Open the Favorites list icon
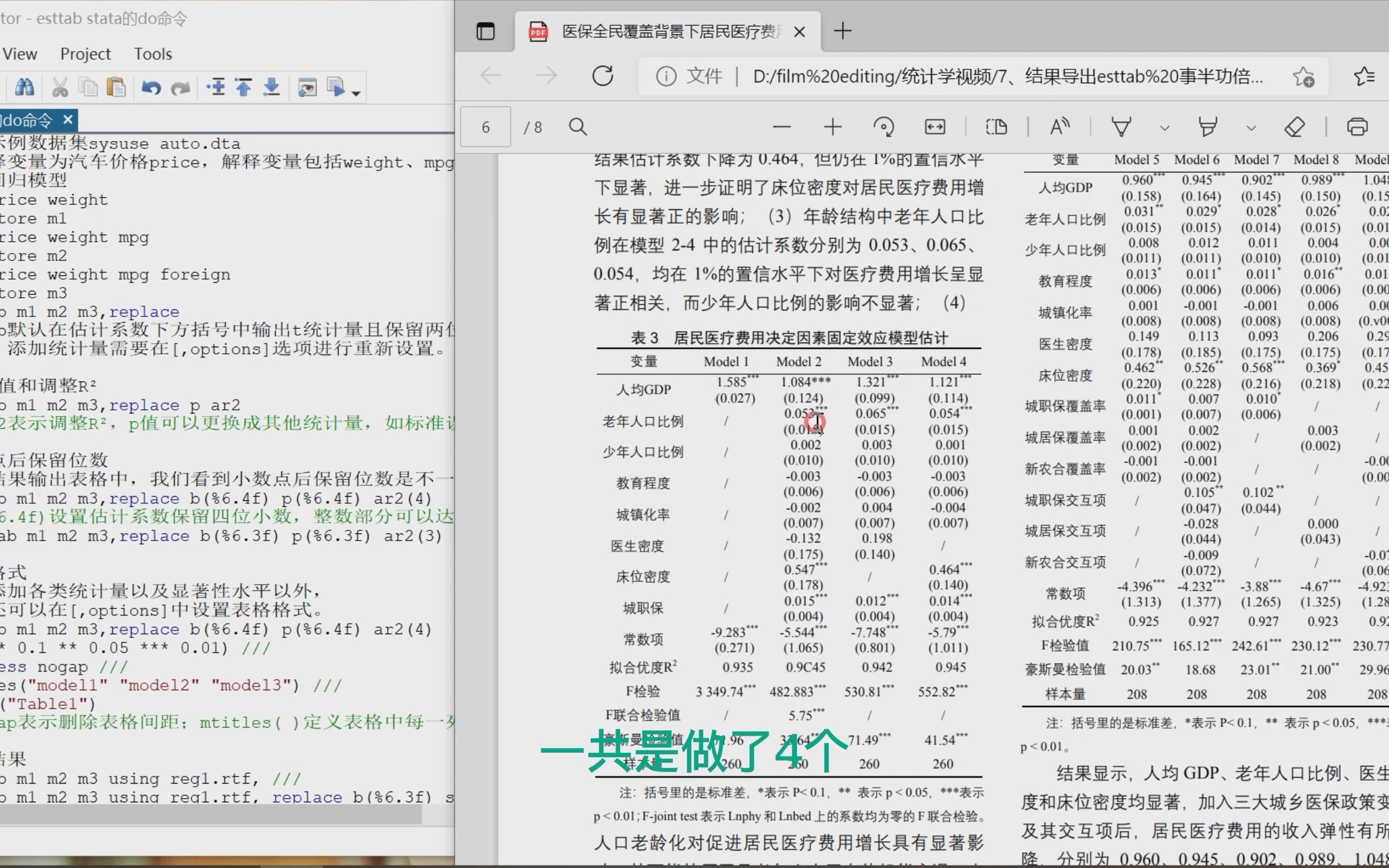Image resolution: width=1389 pixels, height=868 pixels. tap(1364, 76)
